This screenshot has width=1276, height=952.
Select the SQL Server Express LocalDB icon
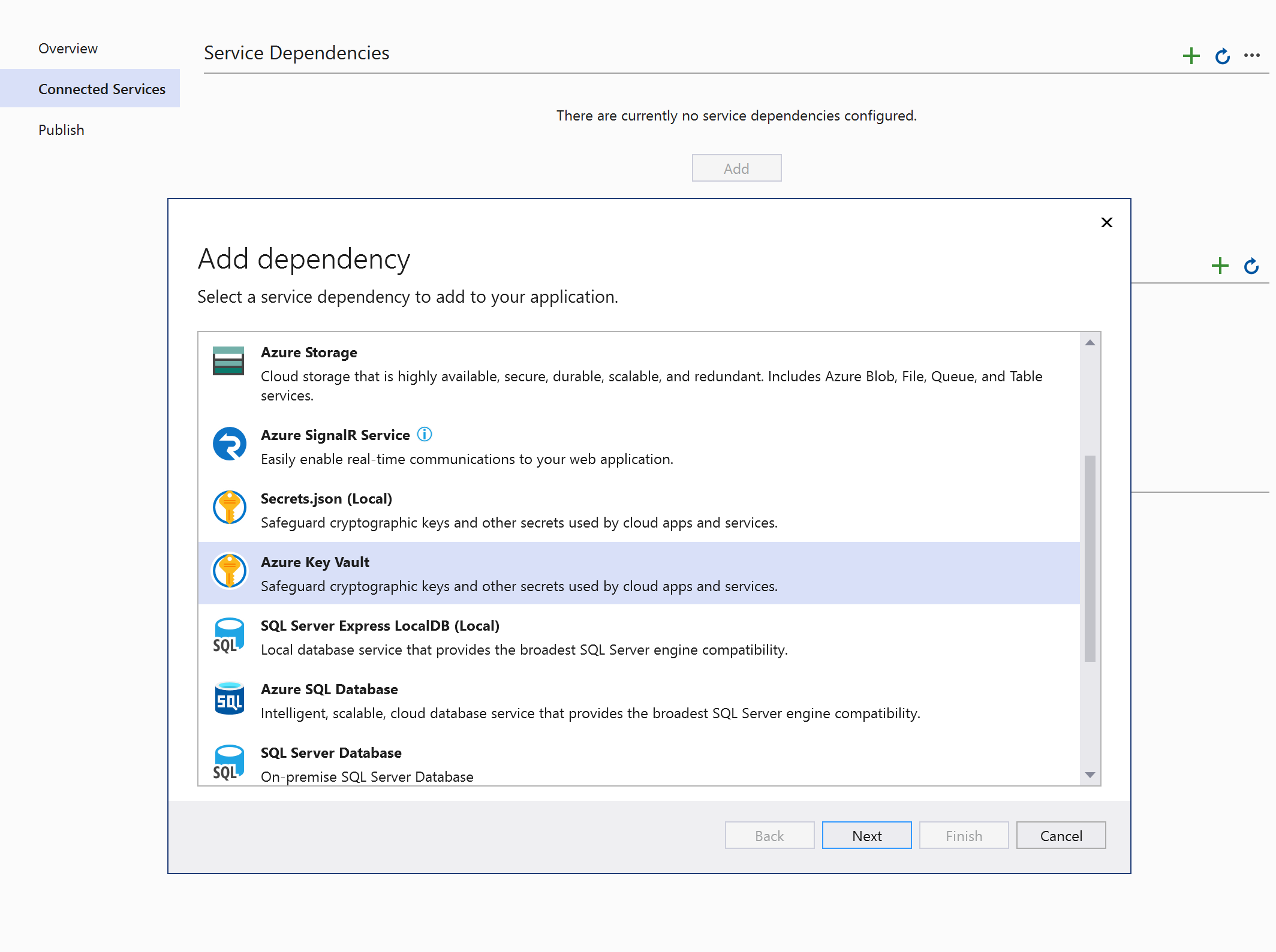(x=231, y=636)
